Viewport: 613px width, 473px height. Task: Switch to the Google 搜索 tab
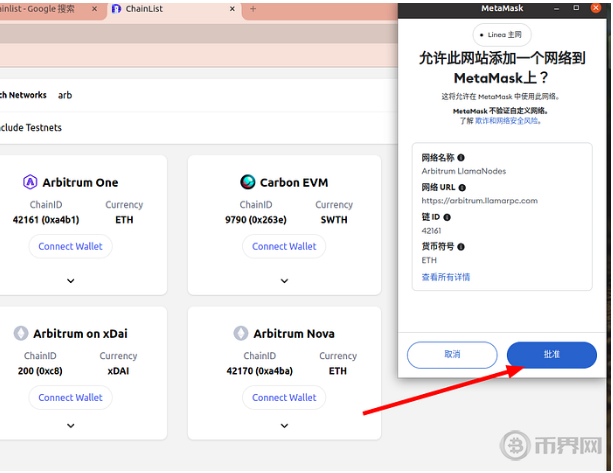pos(45,9)
